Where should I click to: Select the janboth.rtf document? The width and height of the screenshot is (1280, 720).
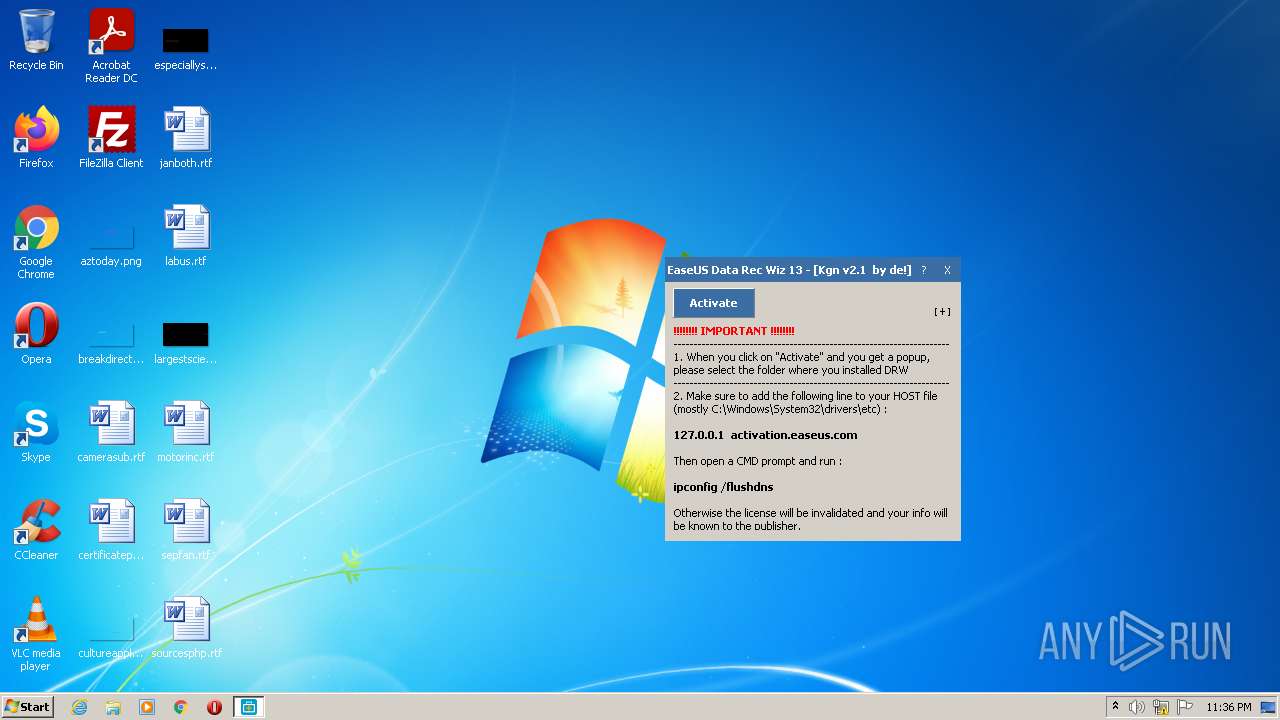[186, 137]
